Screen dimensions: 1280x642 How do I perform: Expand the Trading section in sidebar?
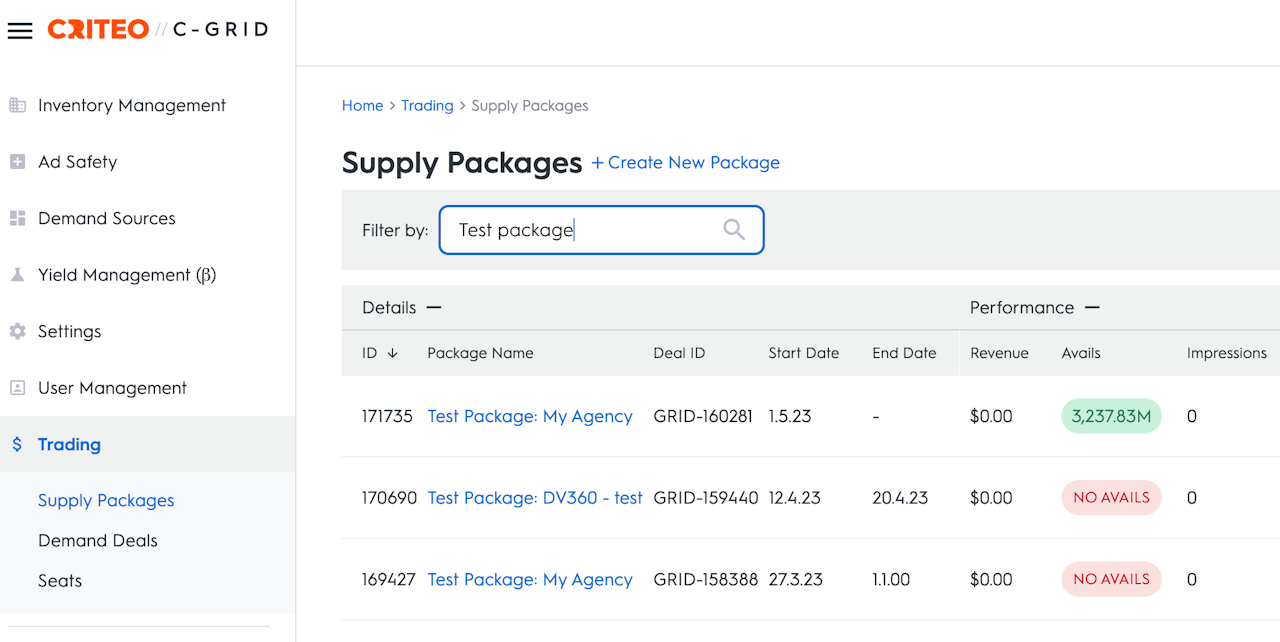(69, 445)
